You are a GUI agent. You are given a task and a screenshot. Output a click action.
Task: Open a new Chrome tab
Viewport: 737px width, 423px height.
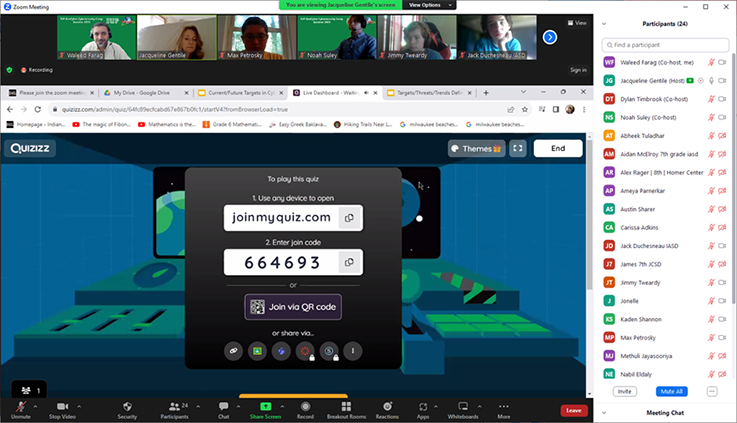486,93
